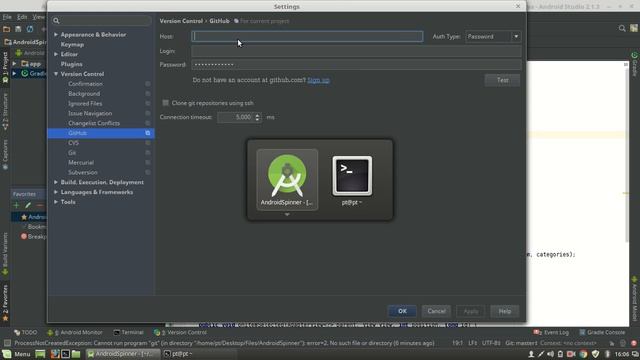
Task: Select Plugins in settings tree
Action: (x=71, y=64)
